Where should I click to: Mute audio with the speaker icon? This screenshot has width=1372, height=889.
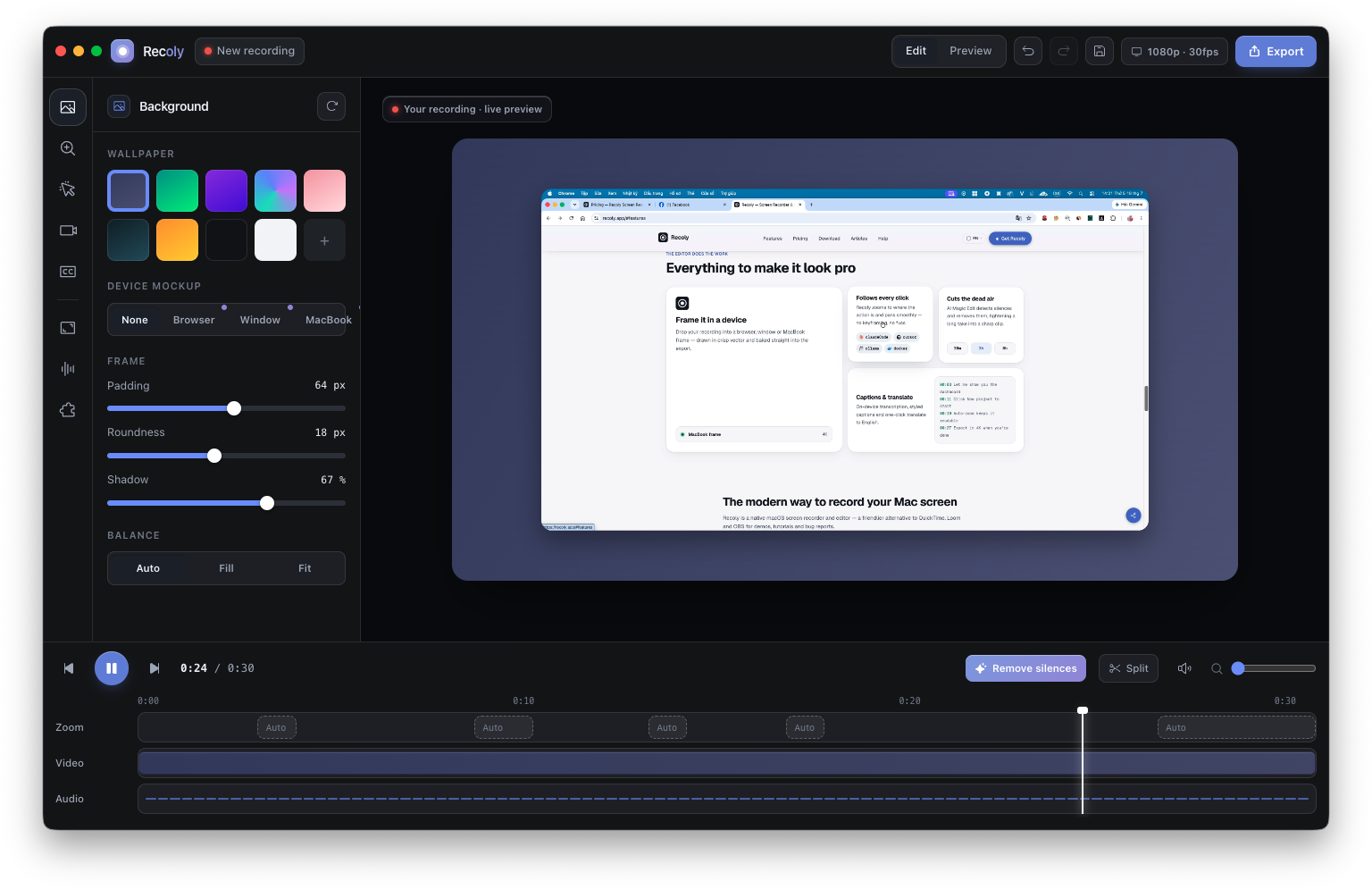(x=1184, y=668)
